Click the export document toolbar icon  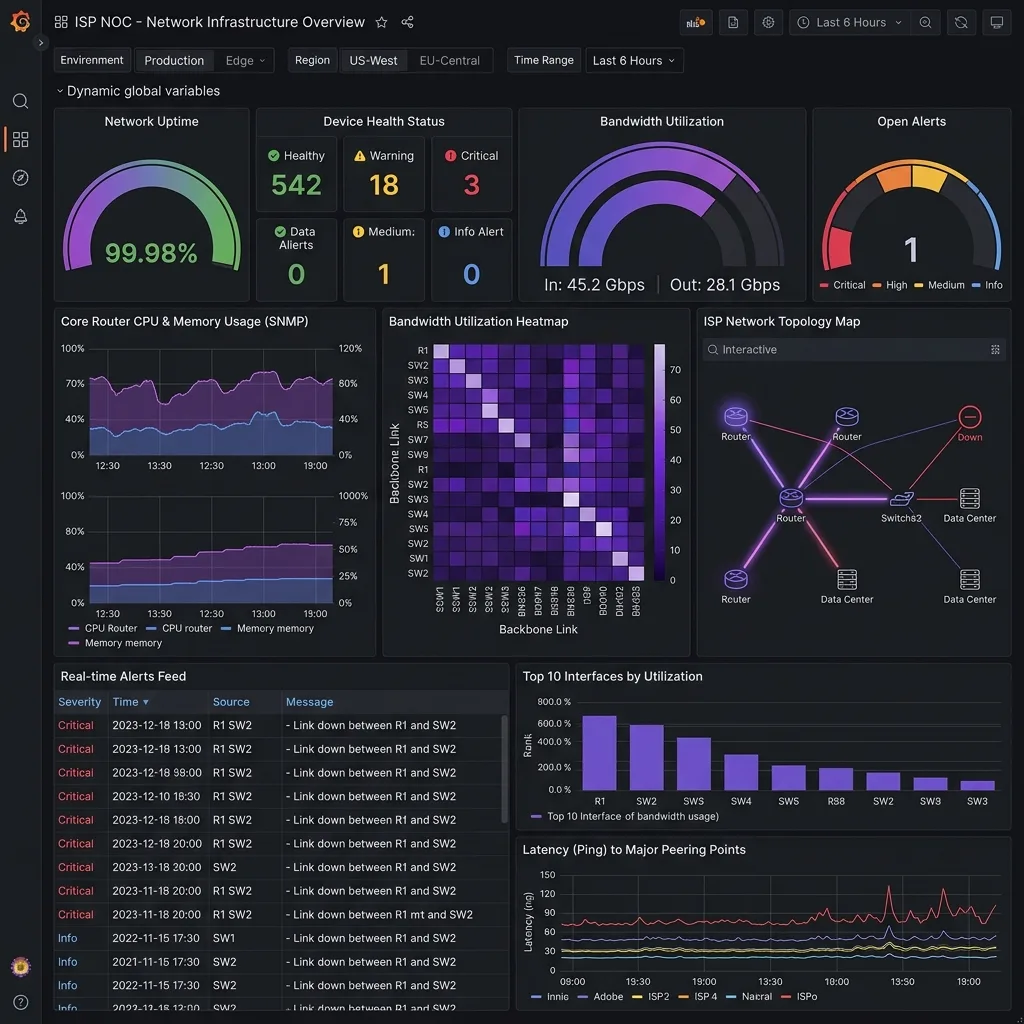pyautogui.click(x=733, y=22)
